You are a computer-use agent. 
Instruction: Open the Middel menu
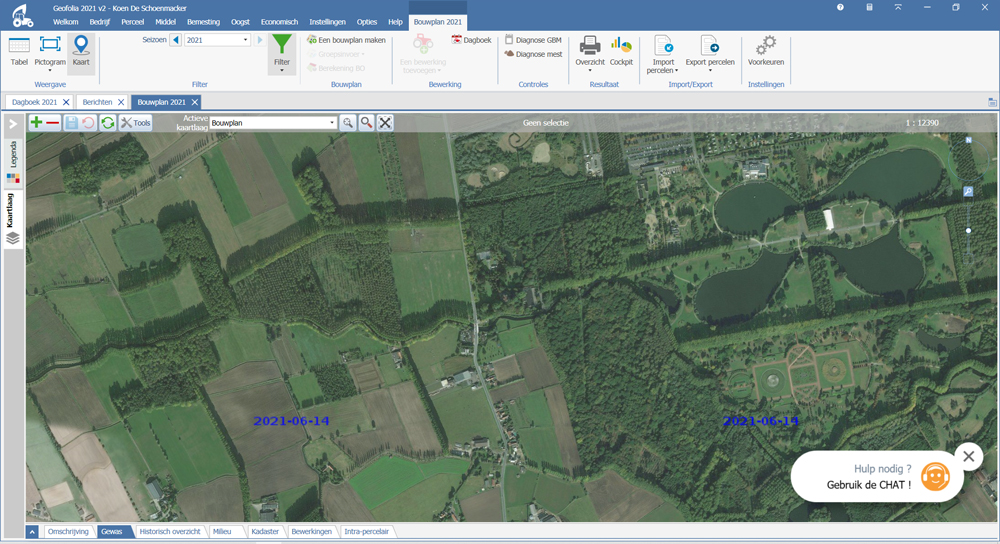pos(165,22)
